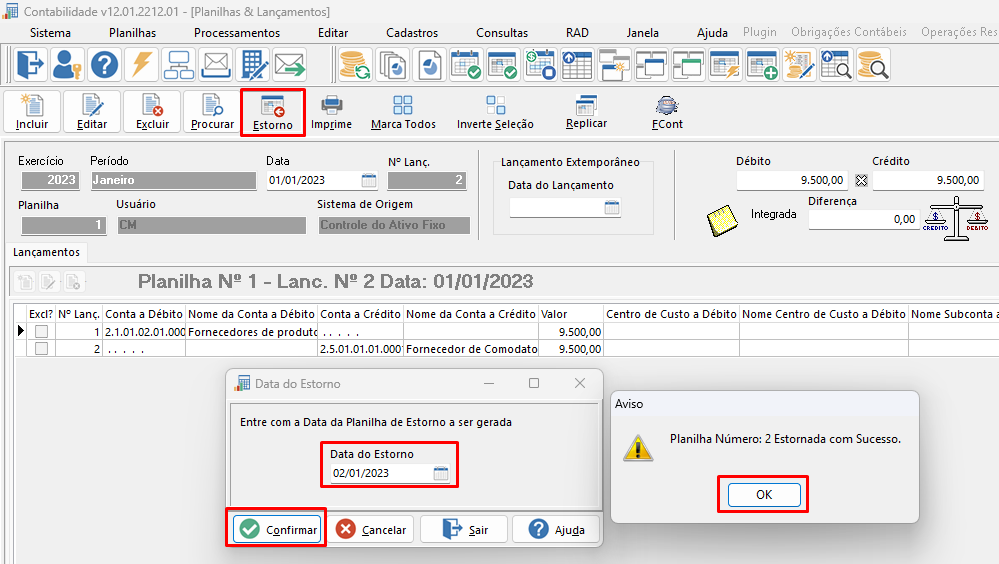The width and height of the screenshot is (999, 564).
Task: Click the envelope with green arrow icon
Action: pyautogui.click(x=290, y=64)
